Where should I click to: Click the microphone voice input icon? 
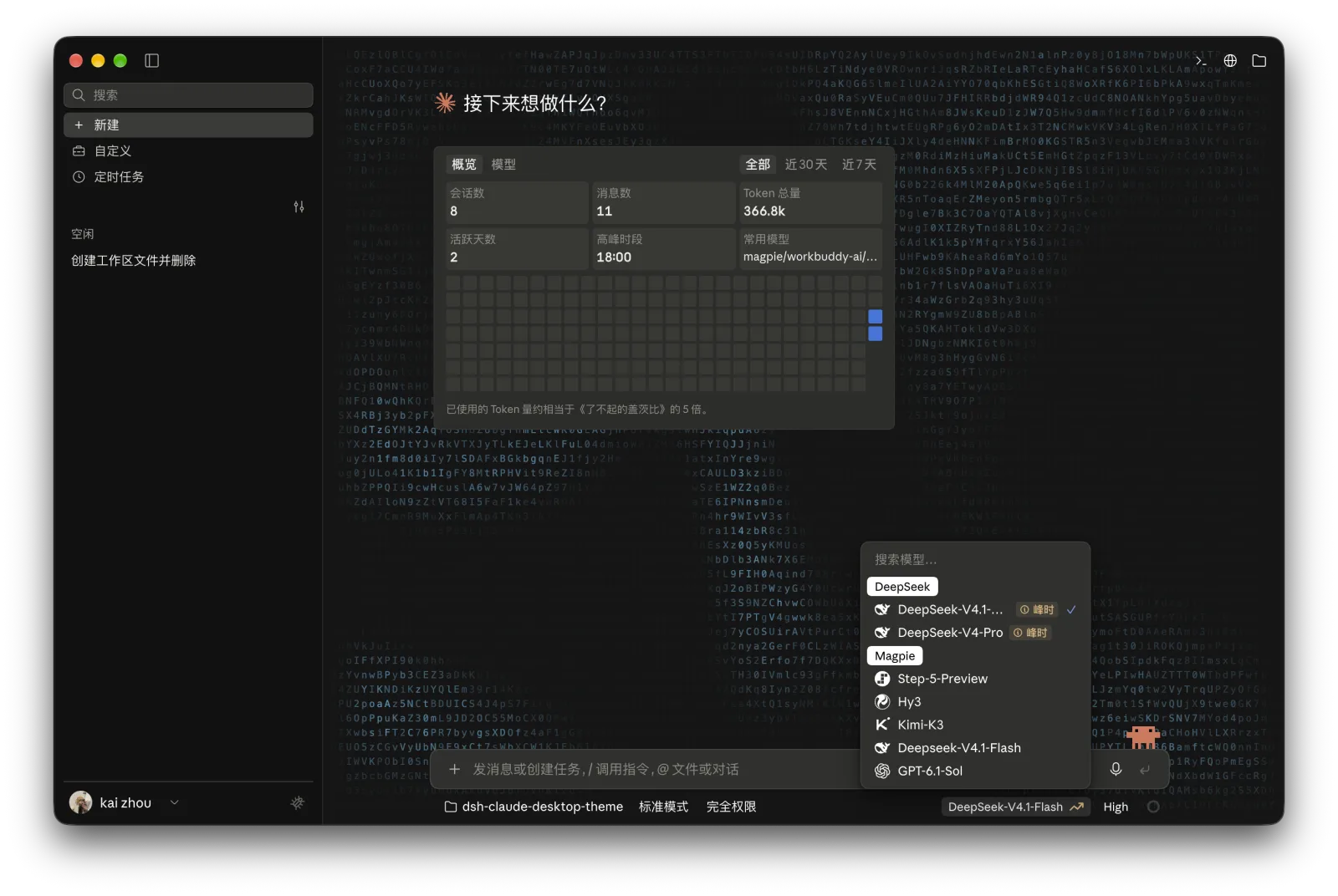pyautogui.click(x=1116, y=769)
